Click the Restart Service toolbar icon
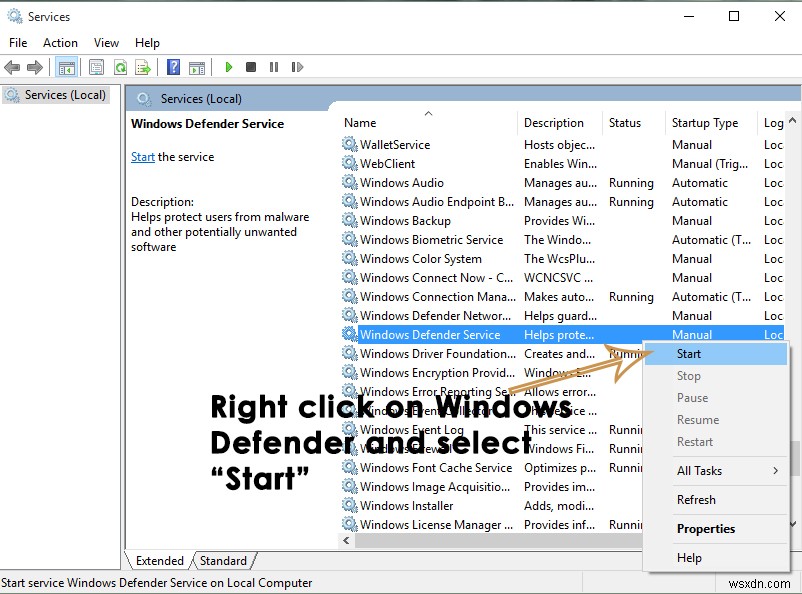The height and width of the screenshot is (594, 802). point(297,67)
